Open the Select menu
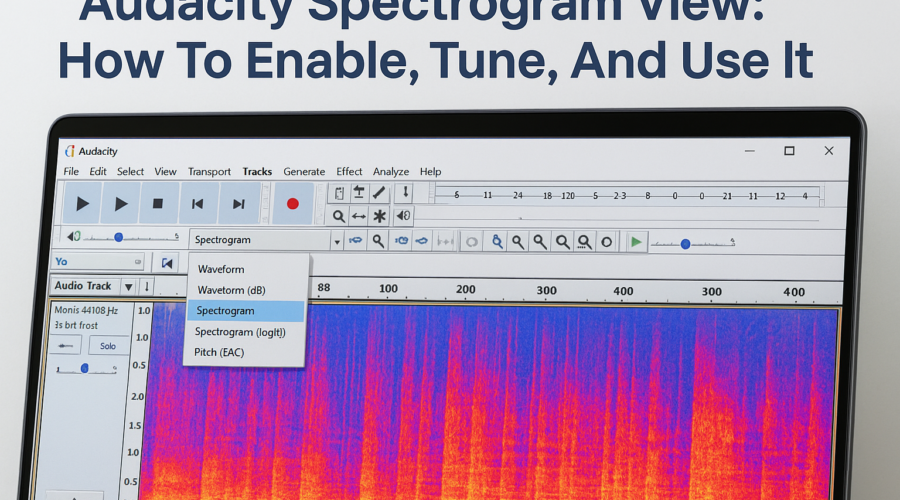This screenshot has width=900, height=500. 130,172
